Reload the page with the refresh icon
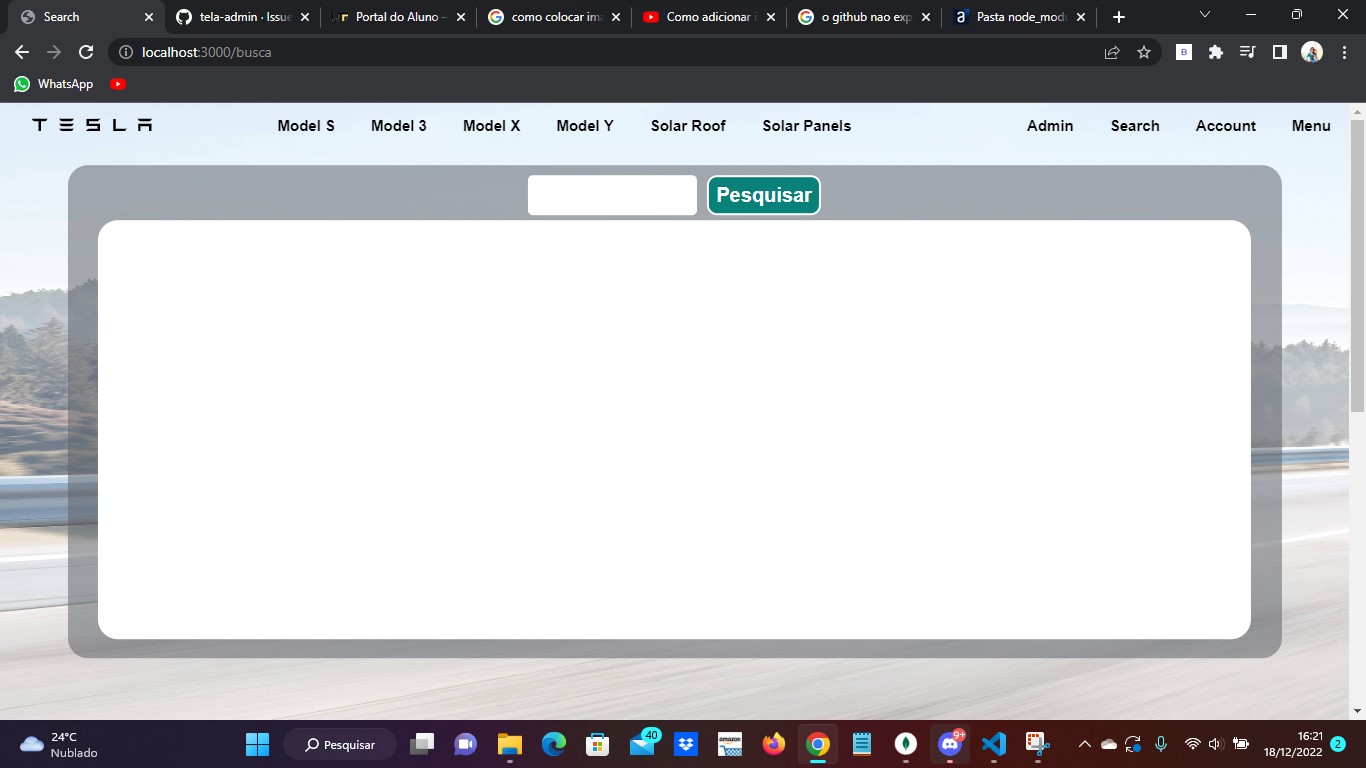The height and width of the screenshot is (768, 1366). (86, 52)
